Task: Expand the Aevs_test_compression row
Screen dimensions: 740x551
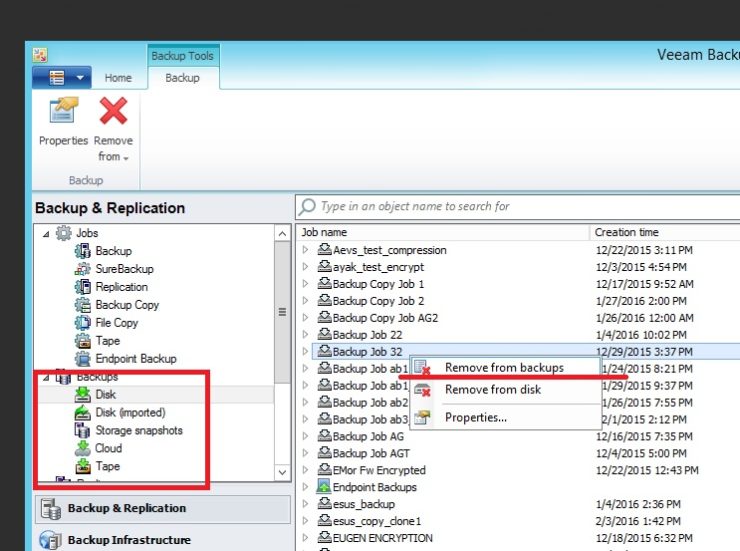Action: [x=305, y=250]
